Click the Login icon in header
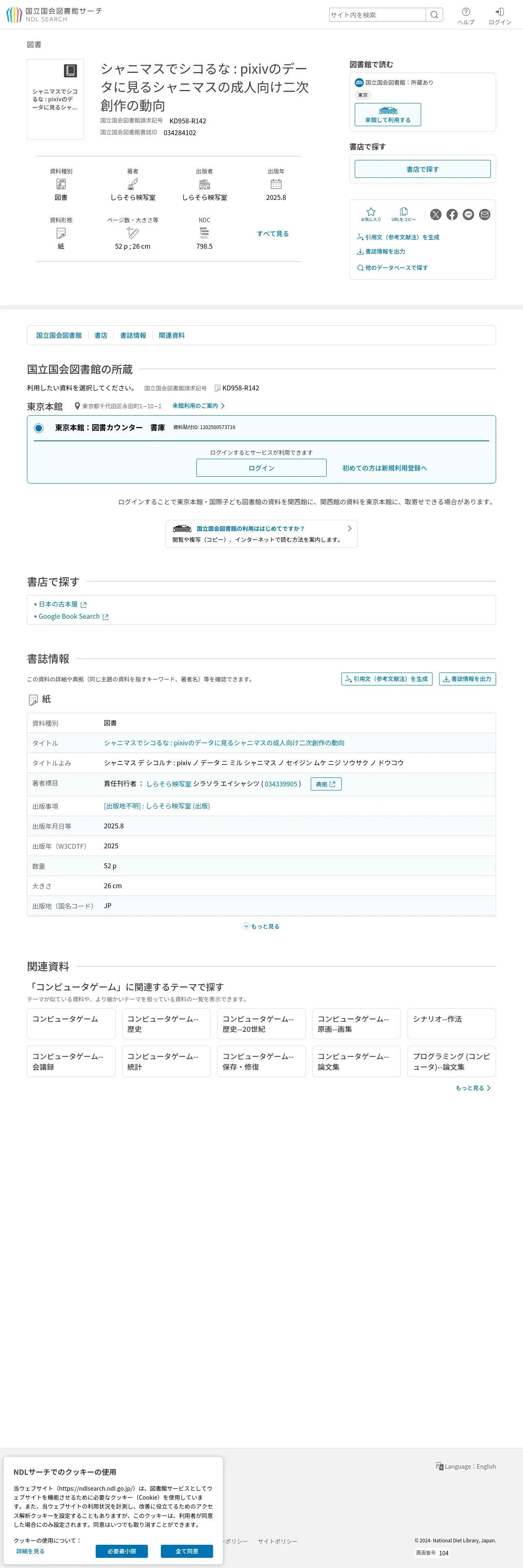 (x=500, y=16)
